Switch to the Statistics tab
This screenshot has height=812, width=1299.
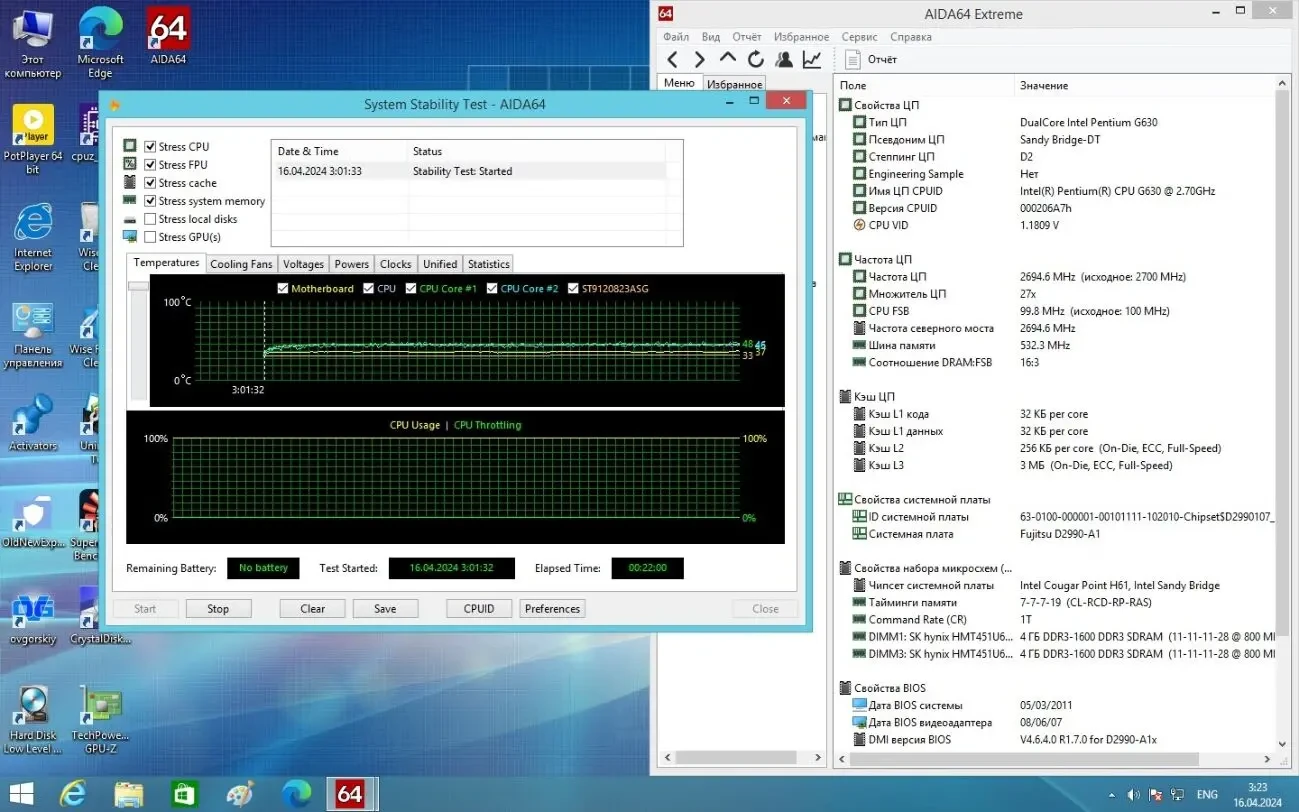488,263
